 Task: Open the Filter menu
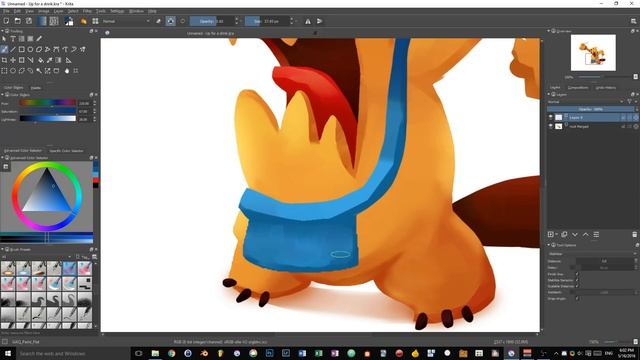click(87, 11)
